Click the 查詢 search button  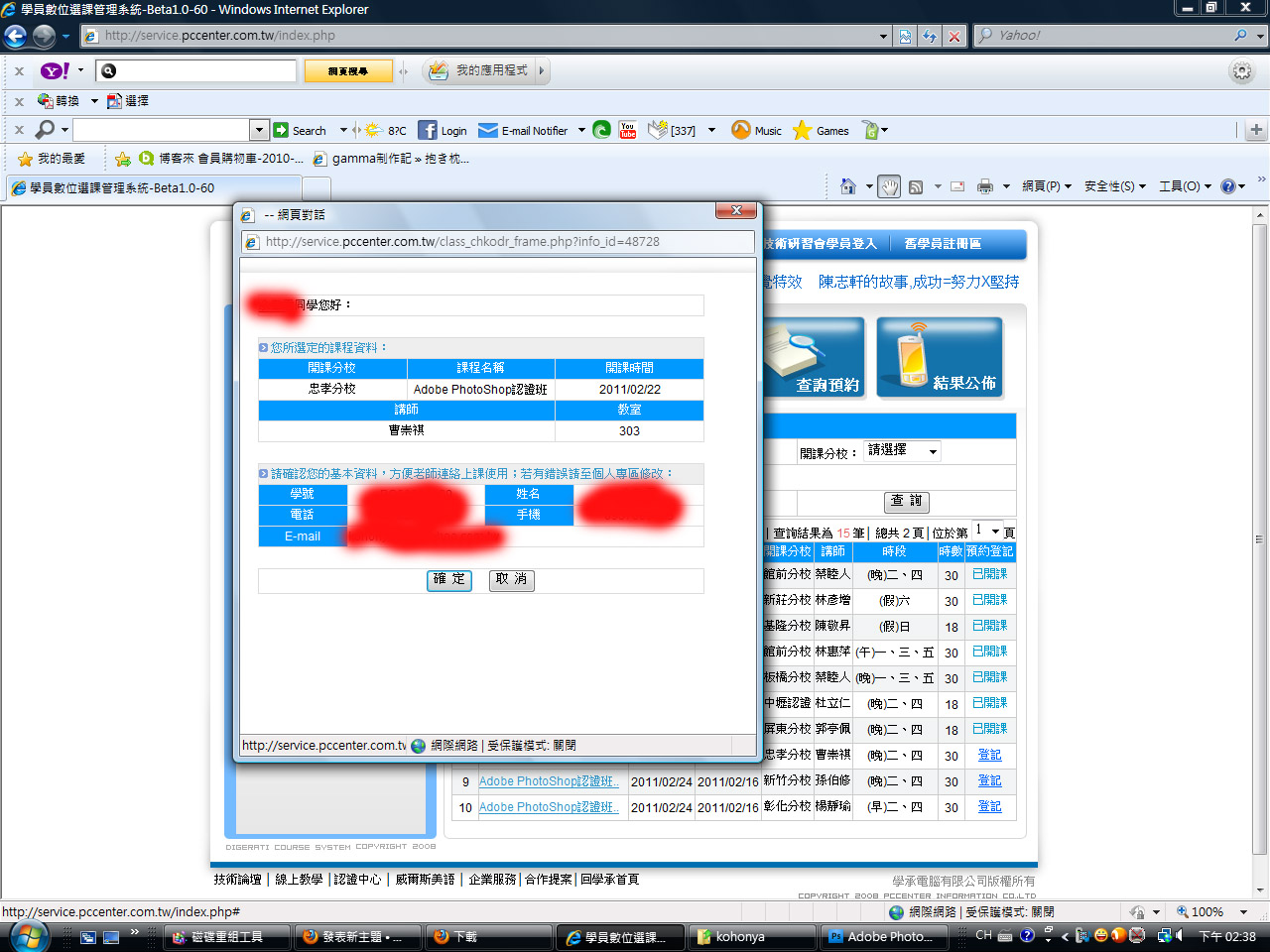tap(907, 502)
